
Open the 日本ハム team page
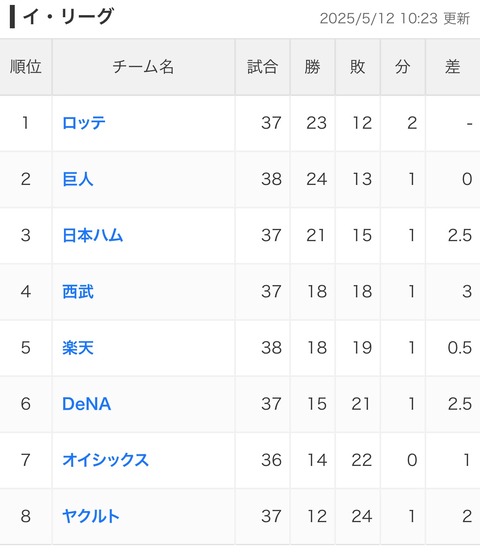tap(93, 235)
